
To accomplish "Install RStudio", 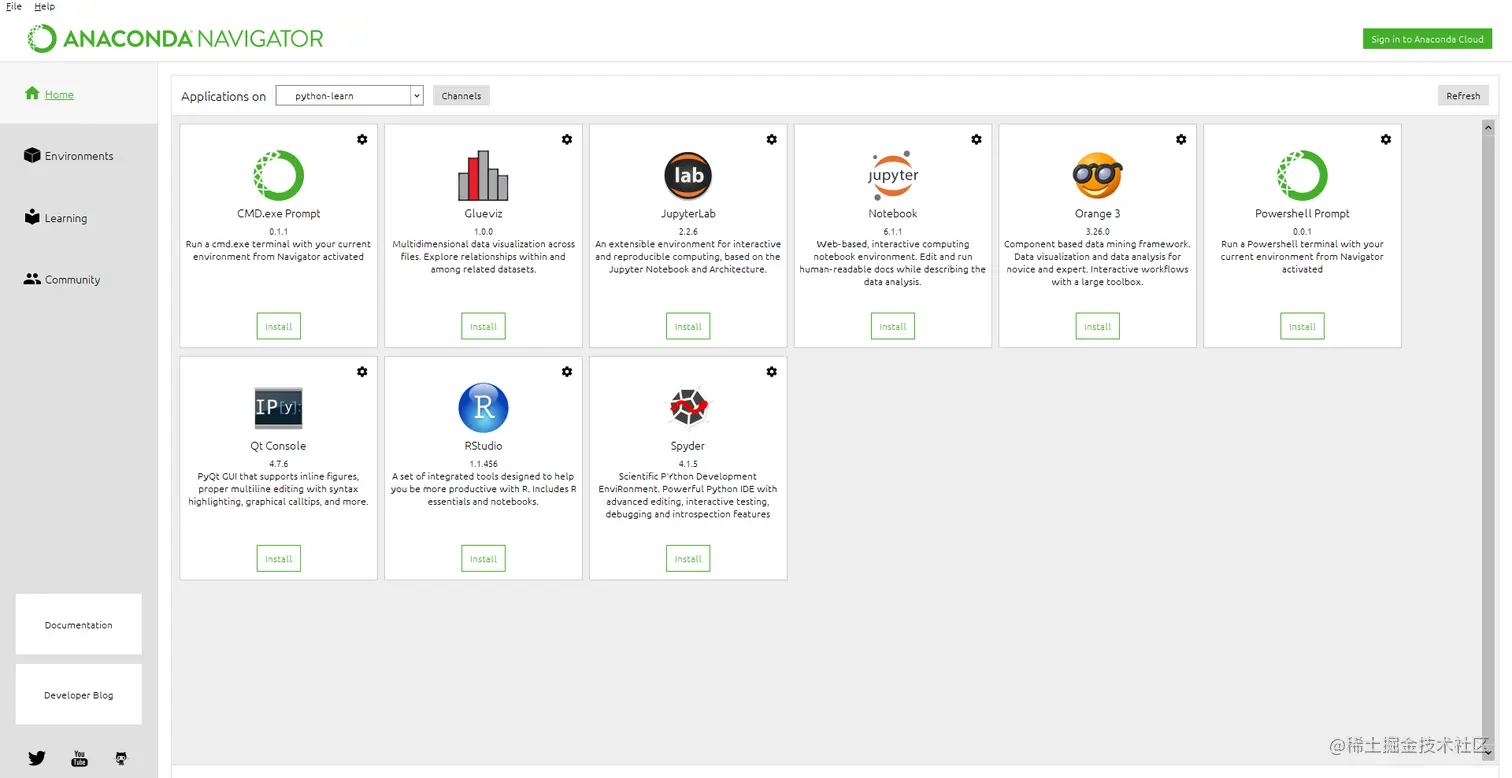I will 483,559.
